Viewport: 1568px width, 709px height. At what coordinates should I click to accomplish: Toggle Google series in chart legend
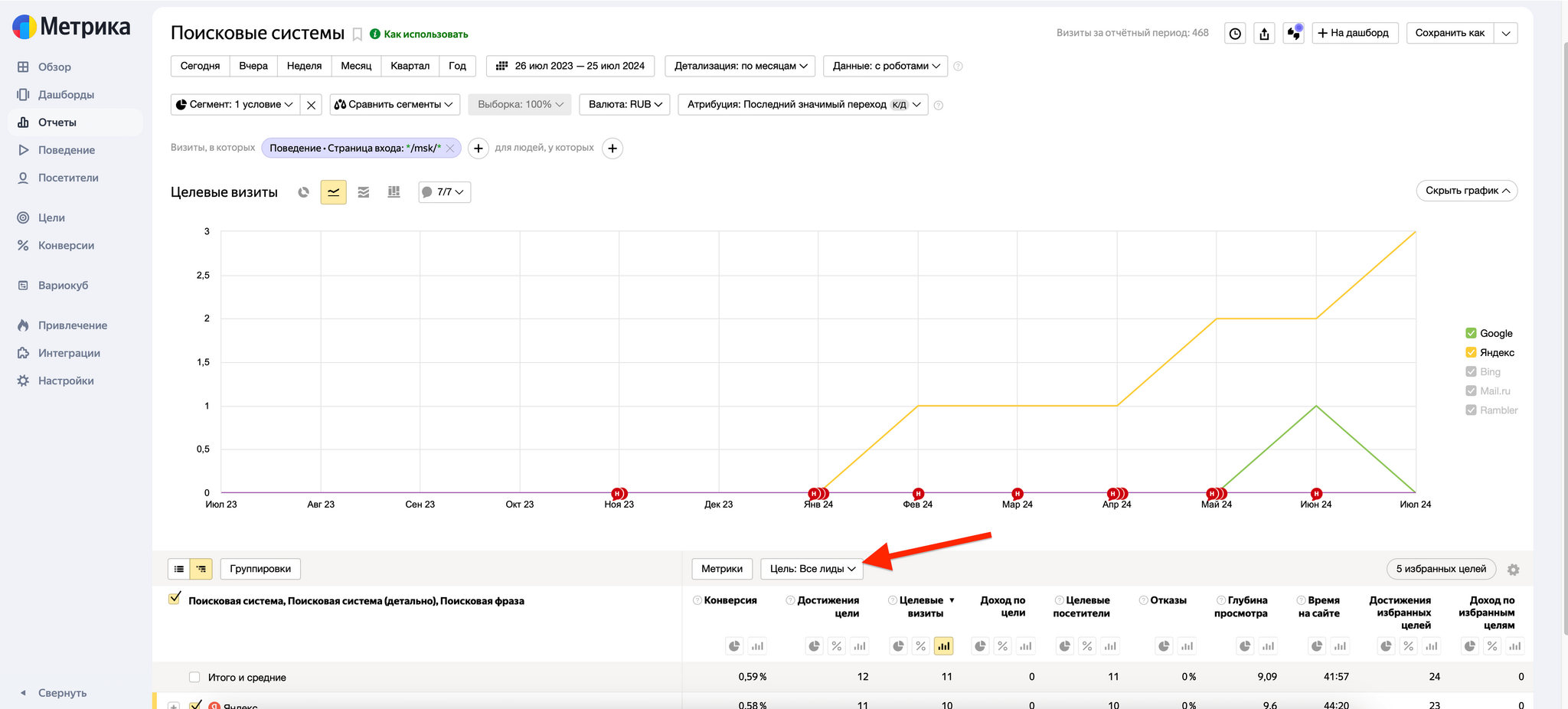point(1471,333)
